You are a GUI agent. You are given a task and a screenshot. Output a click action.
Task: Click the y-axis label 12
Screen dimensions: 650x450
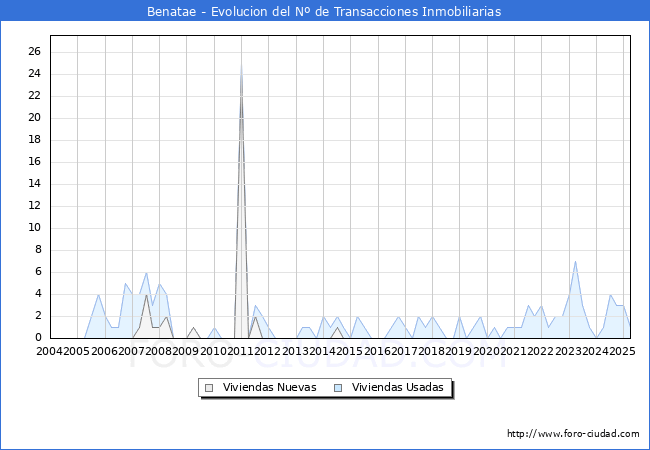click(35, 205)
